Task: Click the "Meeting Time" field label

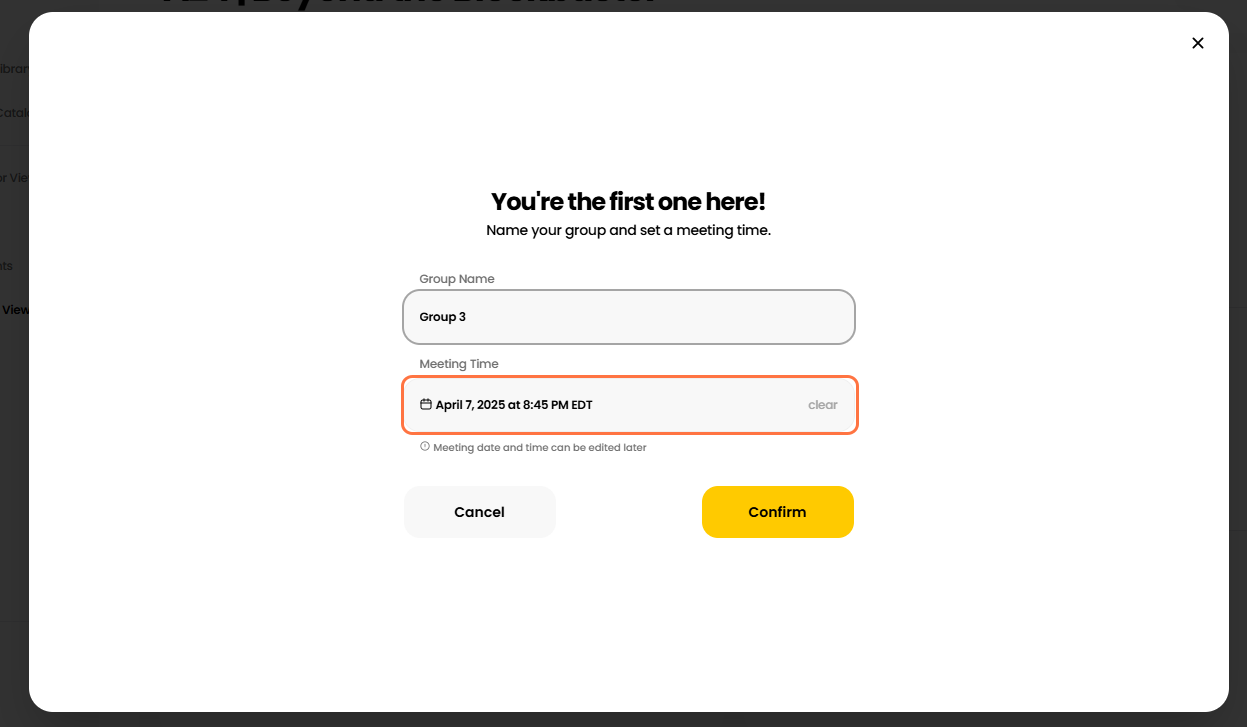Action: [459, 364]
